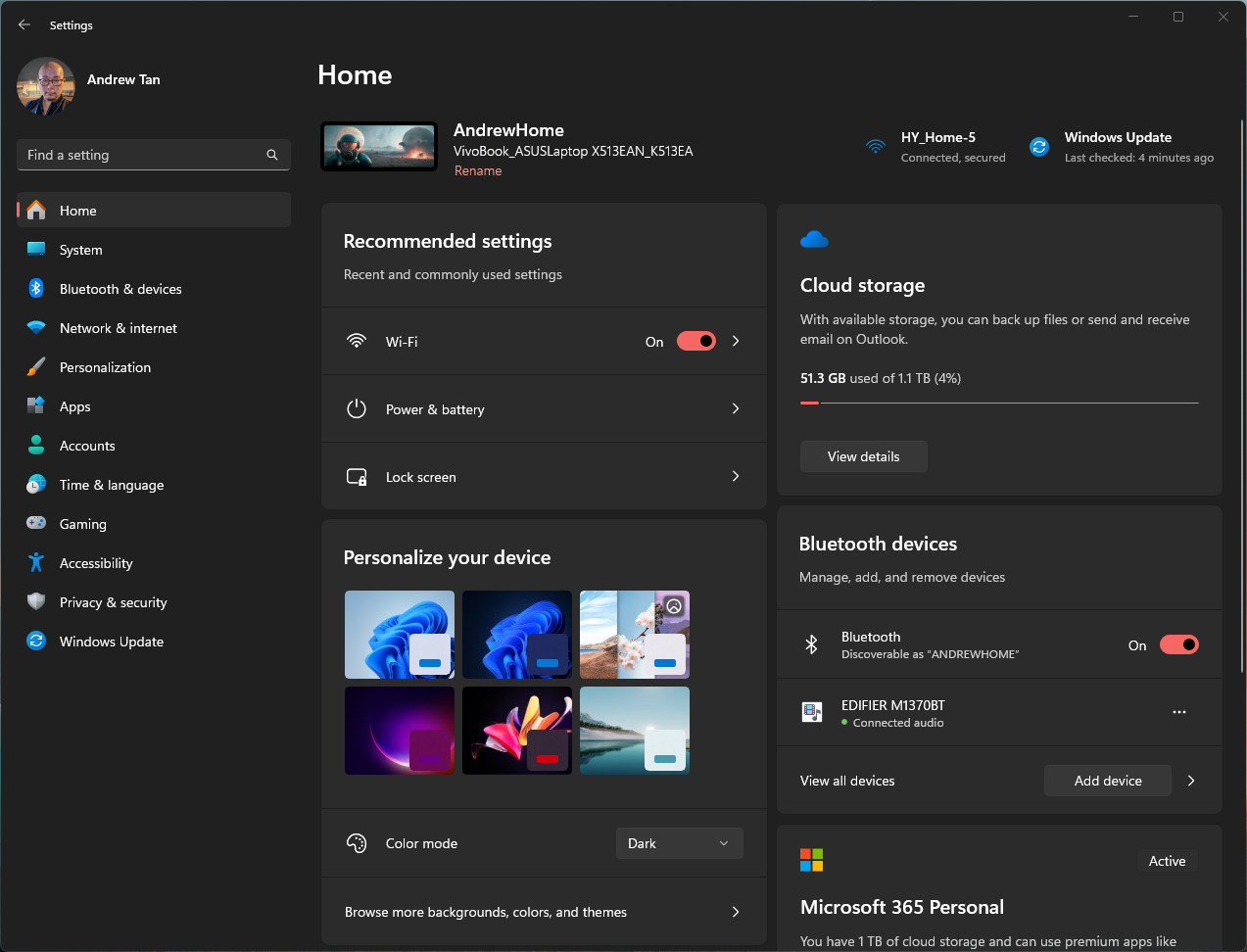
Task: Disable the Bluetooth toggle switch
Action: tap(1178, 644)
